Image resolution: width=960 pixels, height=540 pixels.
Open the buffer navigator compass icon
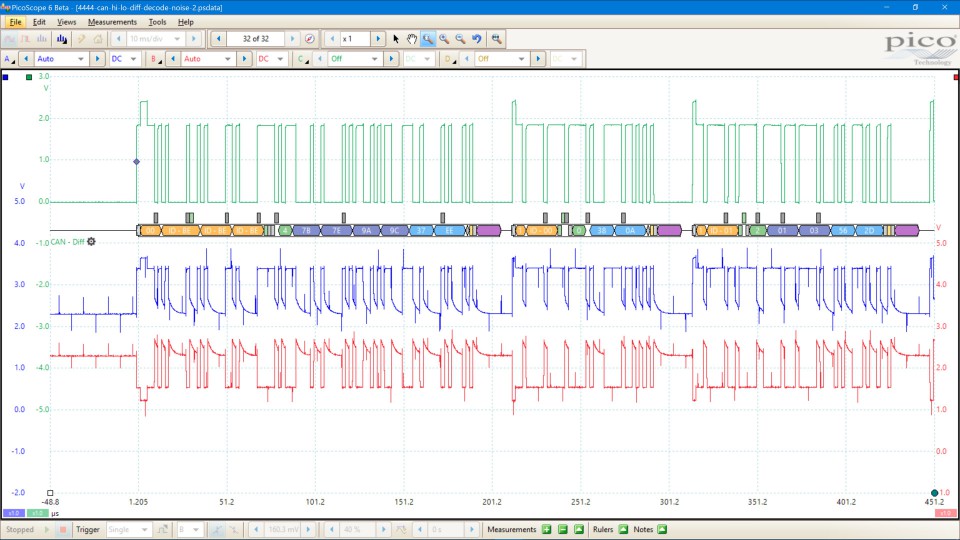pyautogui.click(x=309, y=39)
